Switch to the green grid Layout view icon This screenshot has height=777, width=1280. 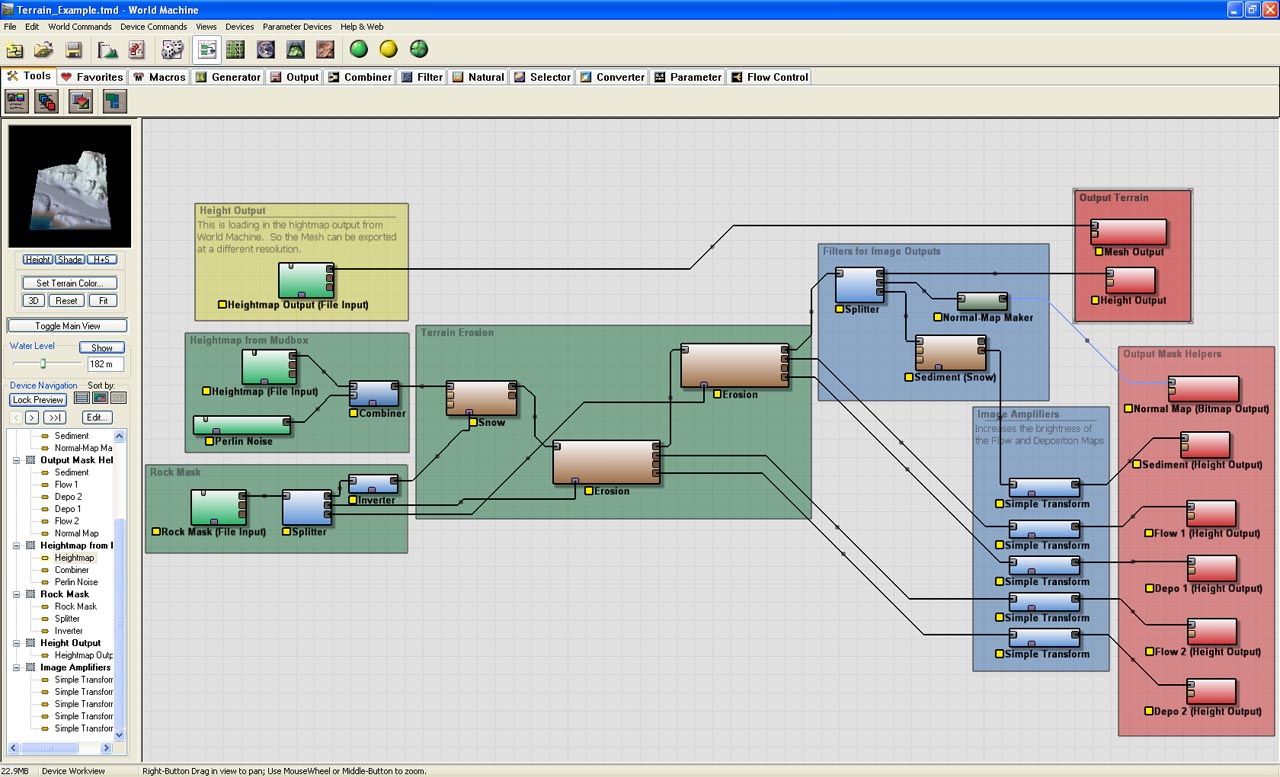(236, 49)
